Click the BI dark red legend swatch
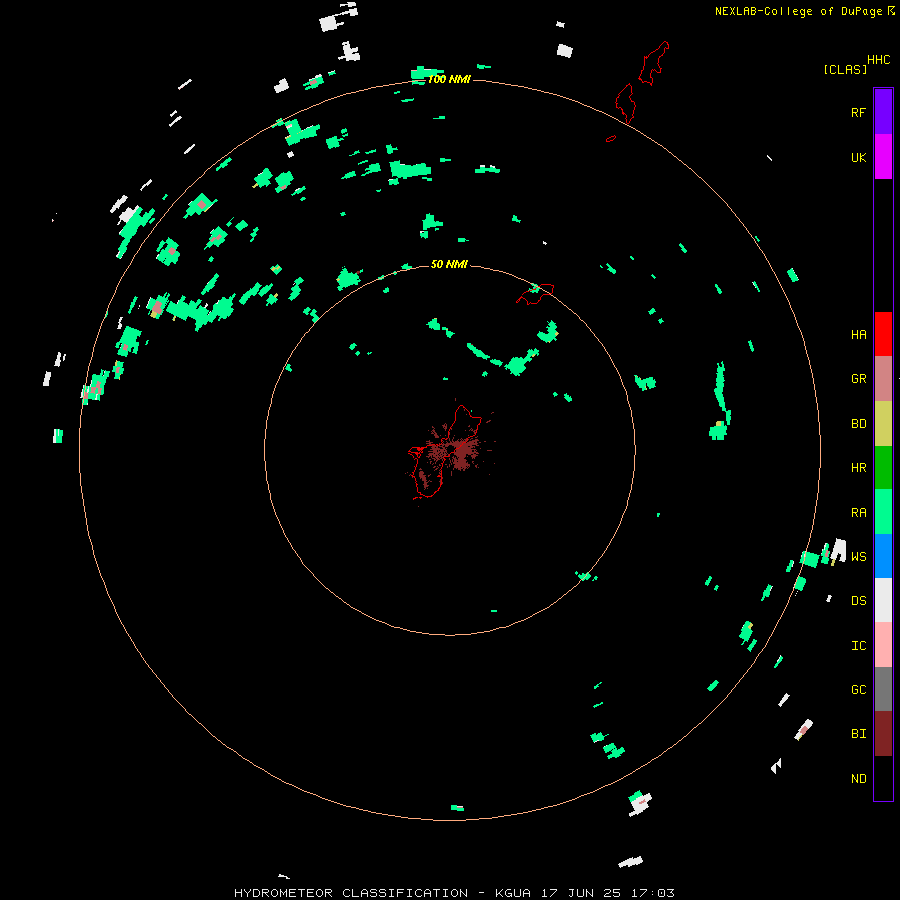900x900 pixels. click(883, 734)
